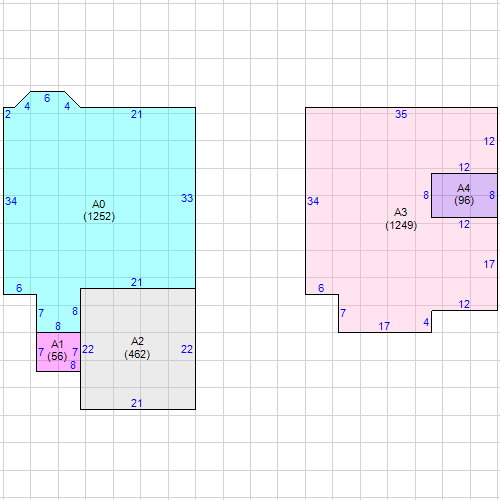Click the 6 dimension on A3's bottom-left edge

[x=321, y=288]
